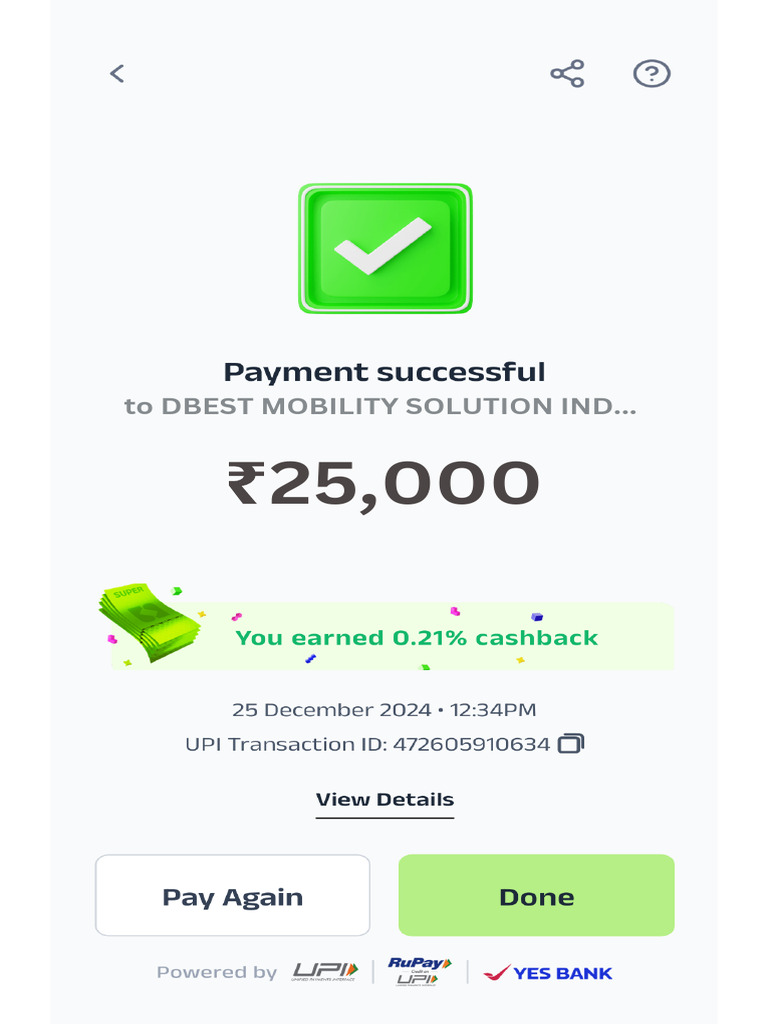This screenshot has width=768, height=1024.
Task: Open View Details link
Action: coord(385,800)
